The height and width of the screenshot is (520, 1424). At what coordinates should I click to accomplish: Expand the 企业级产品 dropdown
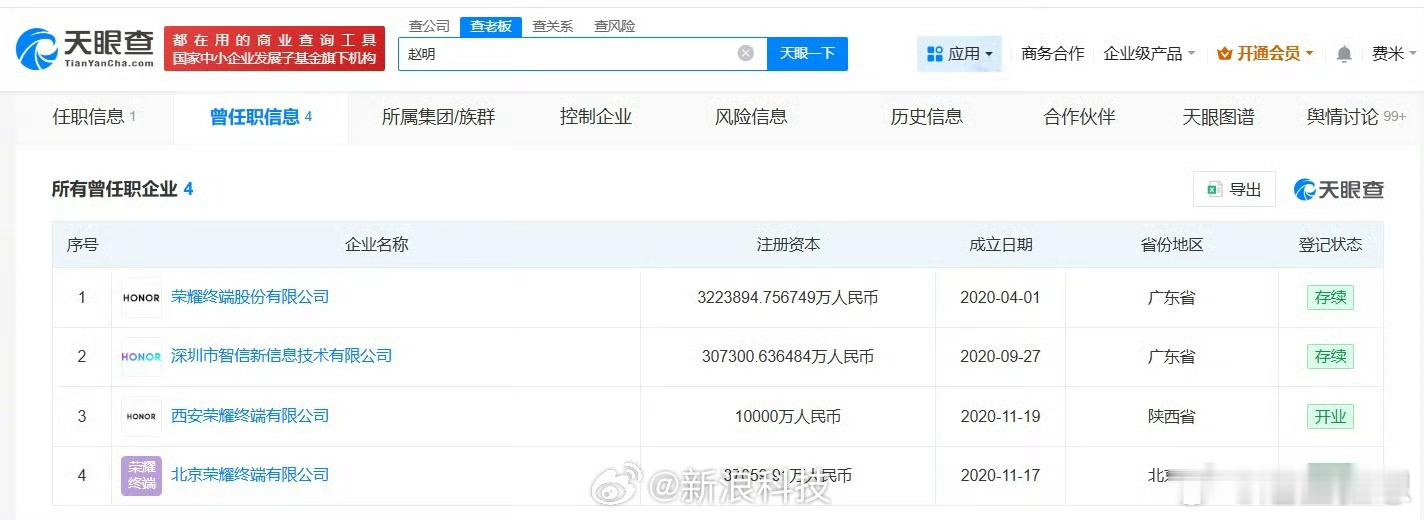1149,54
